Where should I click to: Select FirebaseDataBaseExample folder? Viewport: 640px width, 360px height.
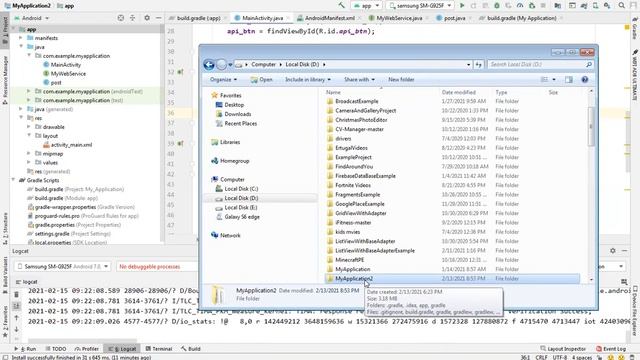tap(365, 176)
